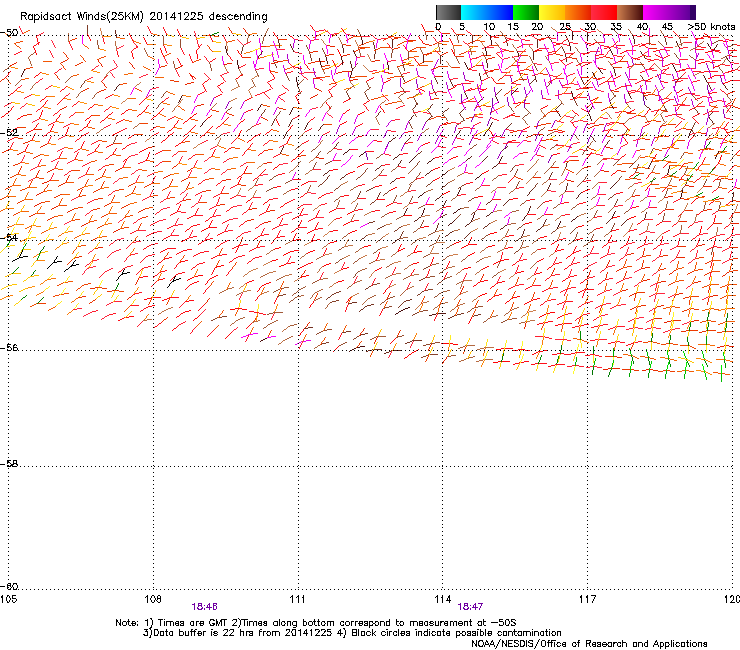Click the magenta-purple 40-50 knots legend swatch
Screen dimensions: 740x650
click(x=669, y=12)
